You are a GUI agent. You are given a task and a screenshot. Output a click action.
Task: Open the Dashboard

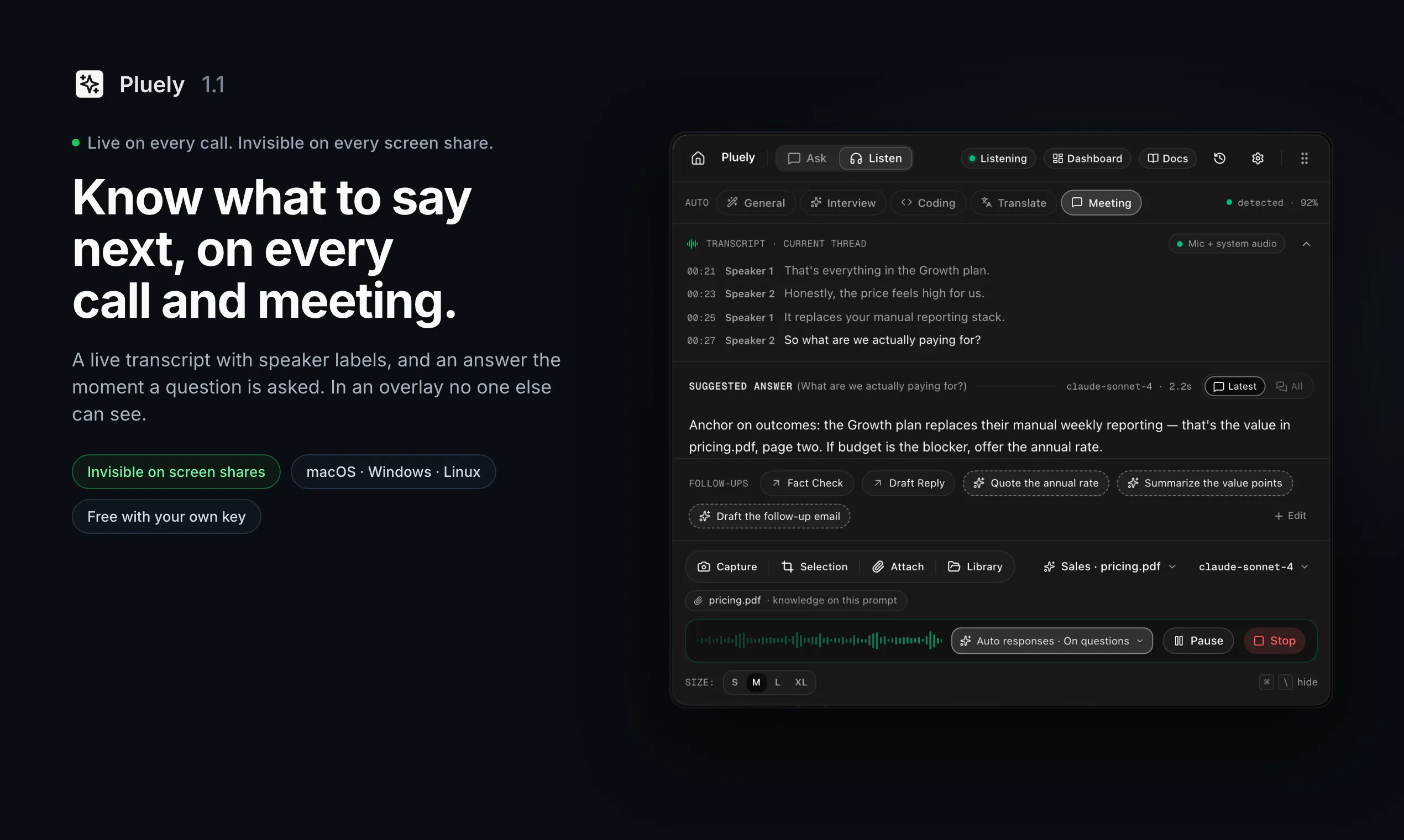(x=1087, y=159)
